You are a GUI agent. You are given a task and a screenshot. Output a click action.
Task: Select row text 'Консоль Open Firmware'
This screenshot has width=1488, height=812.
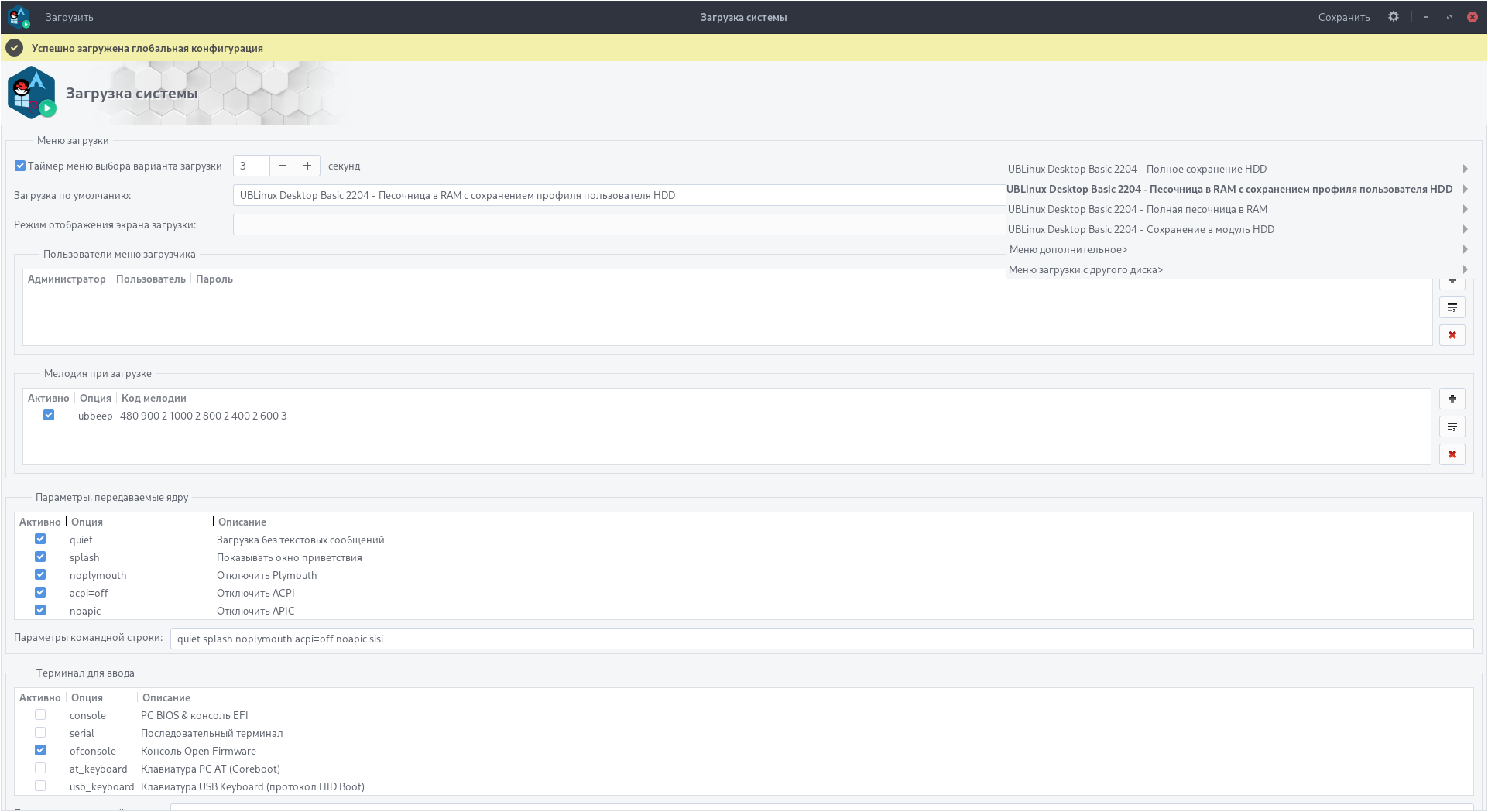tap(198, 751)
